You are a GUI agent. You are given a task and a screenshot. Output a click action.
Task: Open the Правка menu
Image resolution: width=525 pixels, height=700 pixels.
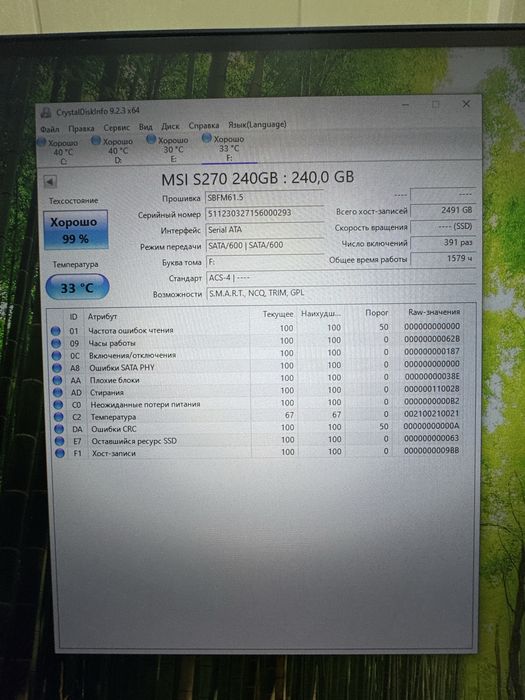(x=81, y=129)
